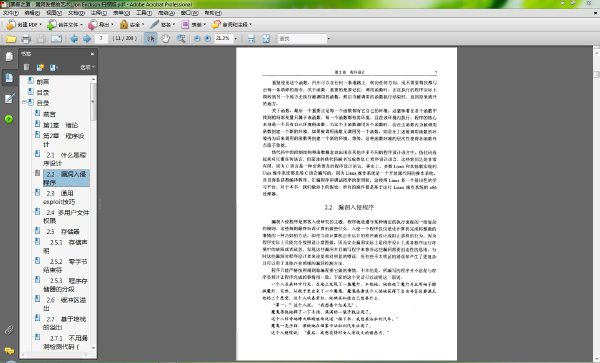Screen dimensions: 600x363
Task: Open the 编辑(E) menu
Action: tap(32, 13)
